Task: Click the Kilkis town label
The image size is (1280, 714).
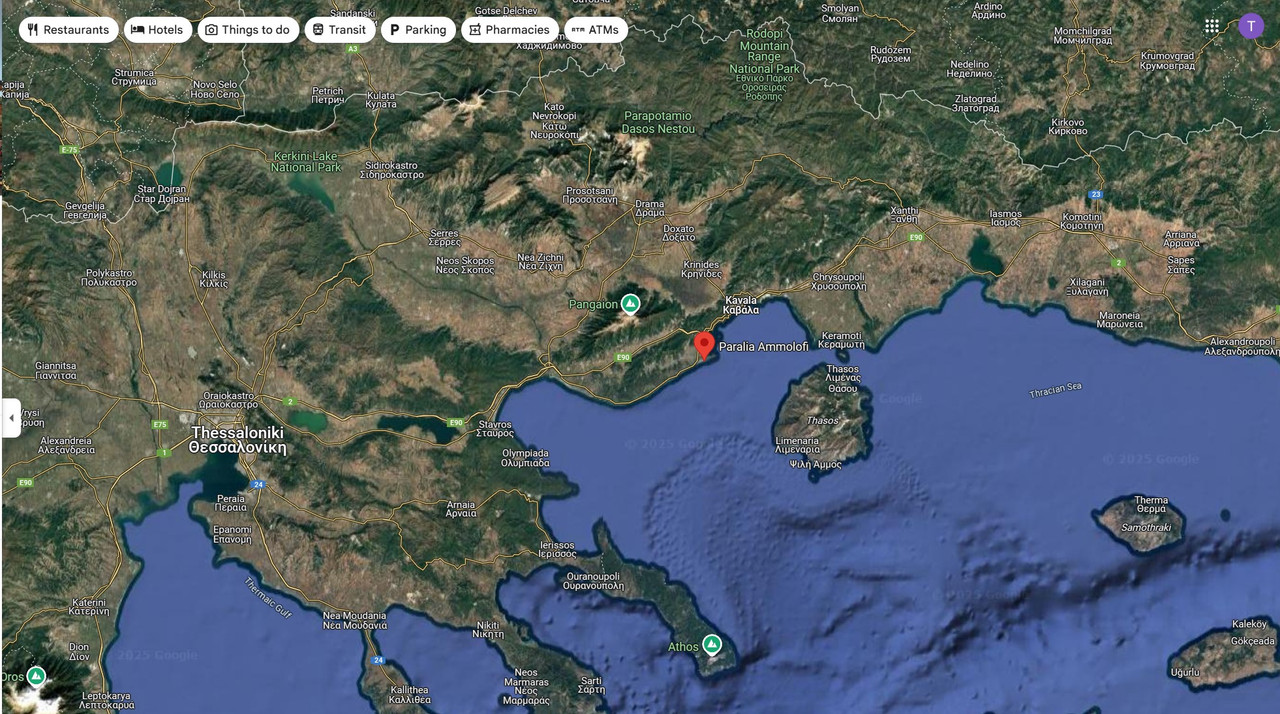Action: tap(214, 279)
